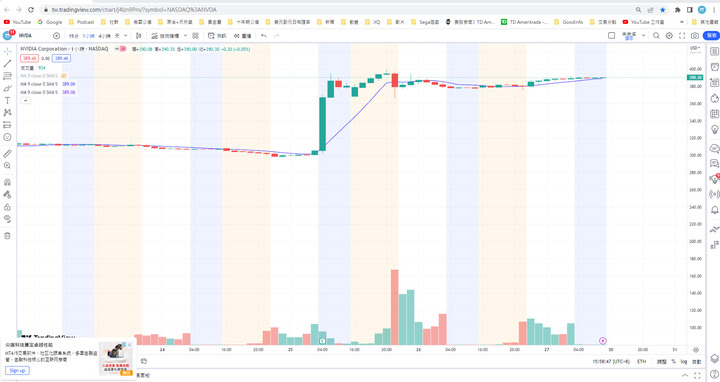Activate the zoom in tool
The height and width of the screenshot is (382, 720).
7,166
